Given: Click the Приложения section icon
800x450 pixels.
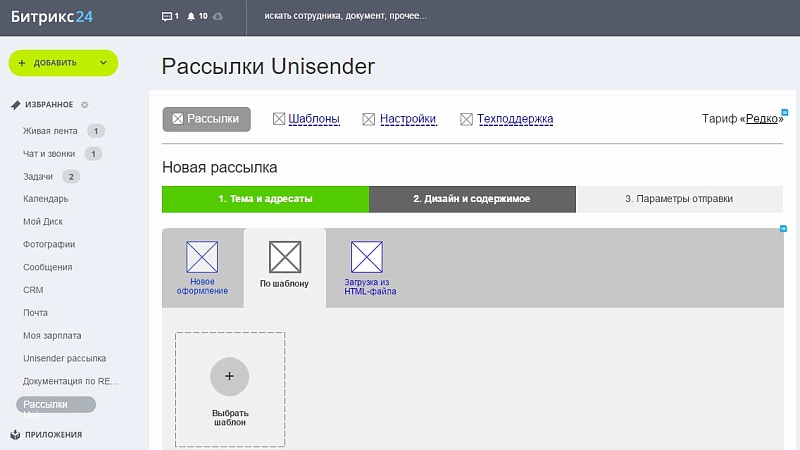Looking at the screenshot, I should [16, 435].
